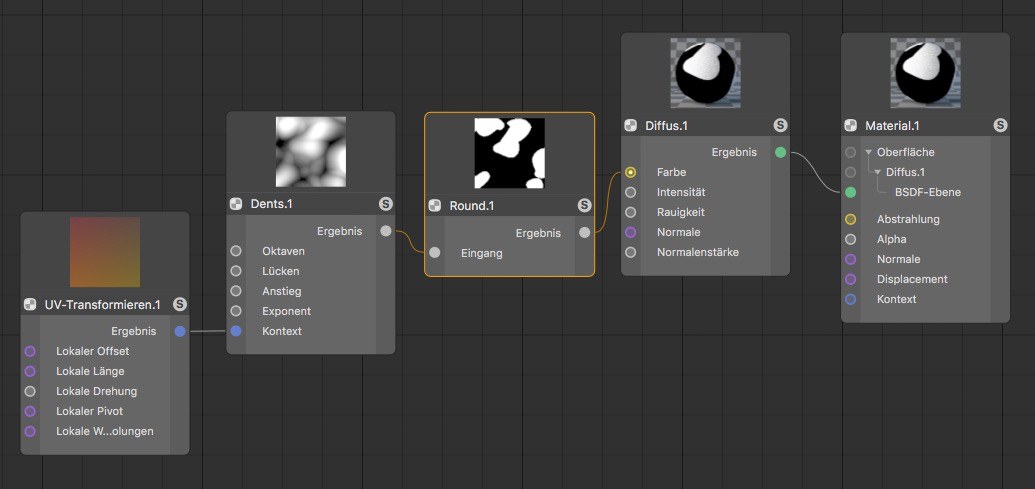Select the Farbe input port on Diffus.1

click(x=630, y=172)
